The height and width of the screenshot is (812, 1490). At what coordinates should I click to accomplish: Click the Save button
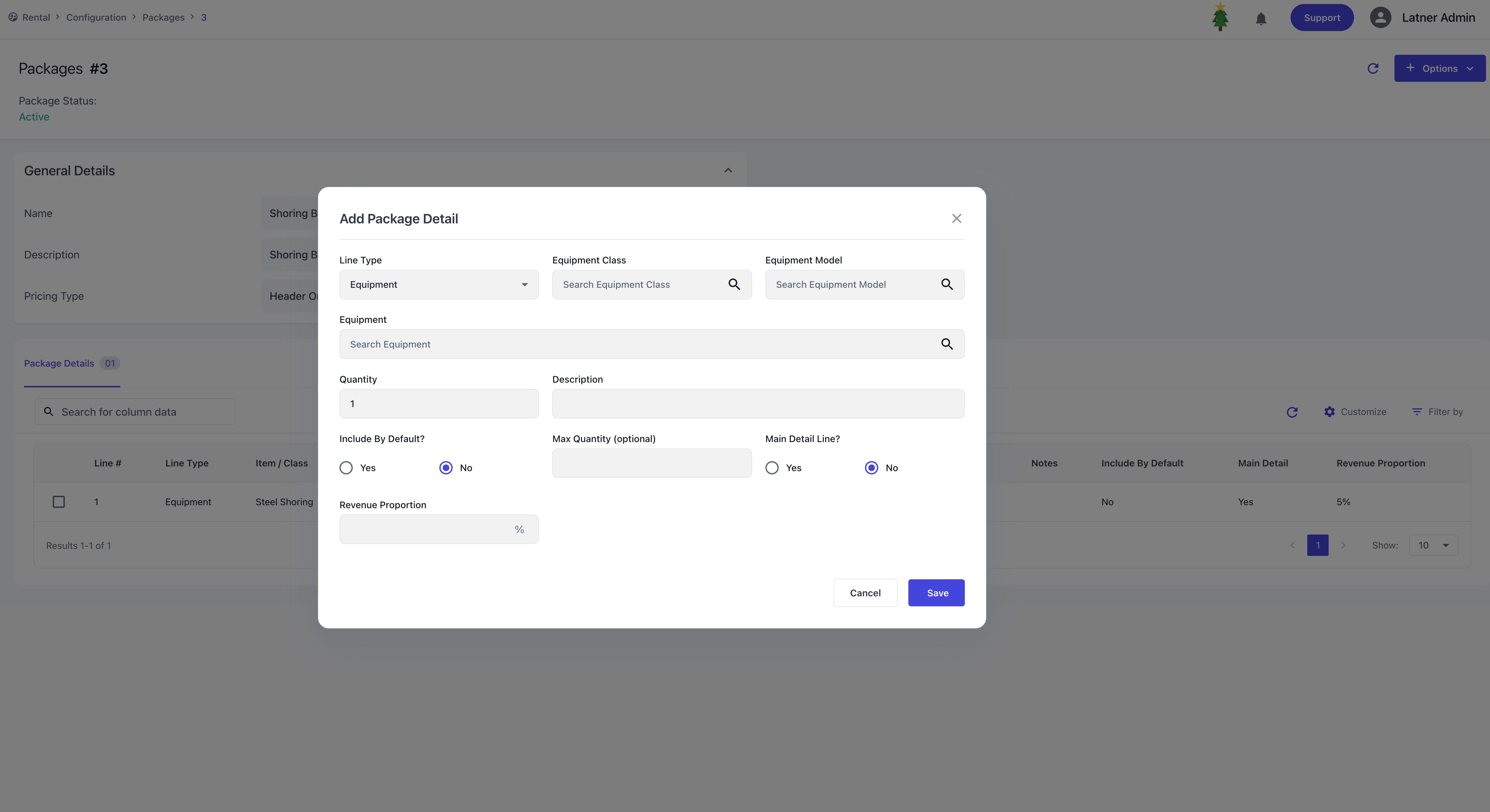936,592
